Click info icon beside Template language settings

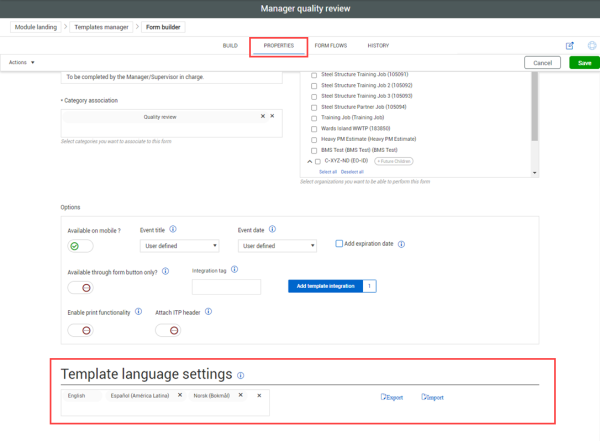click(241, 376)
